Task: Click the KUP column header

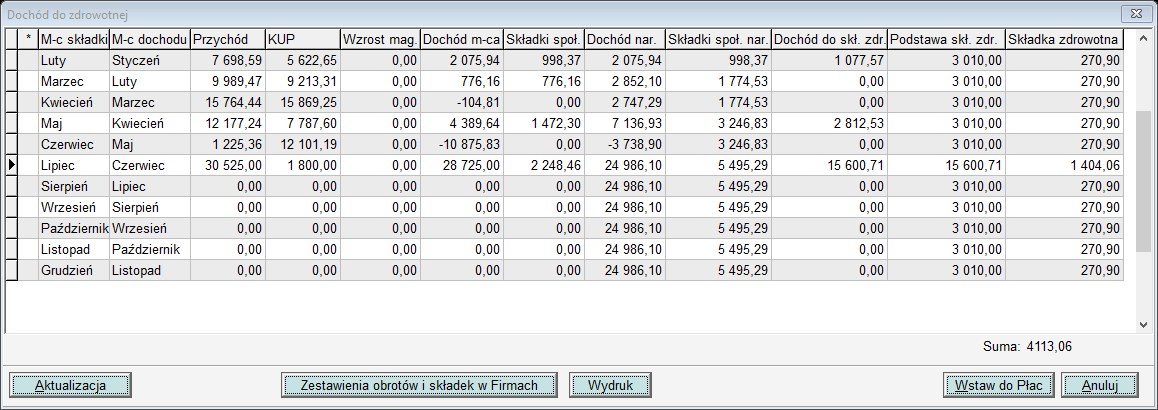Action: pyautogui.click(x=302, y=39)
